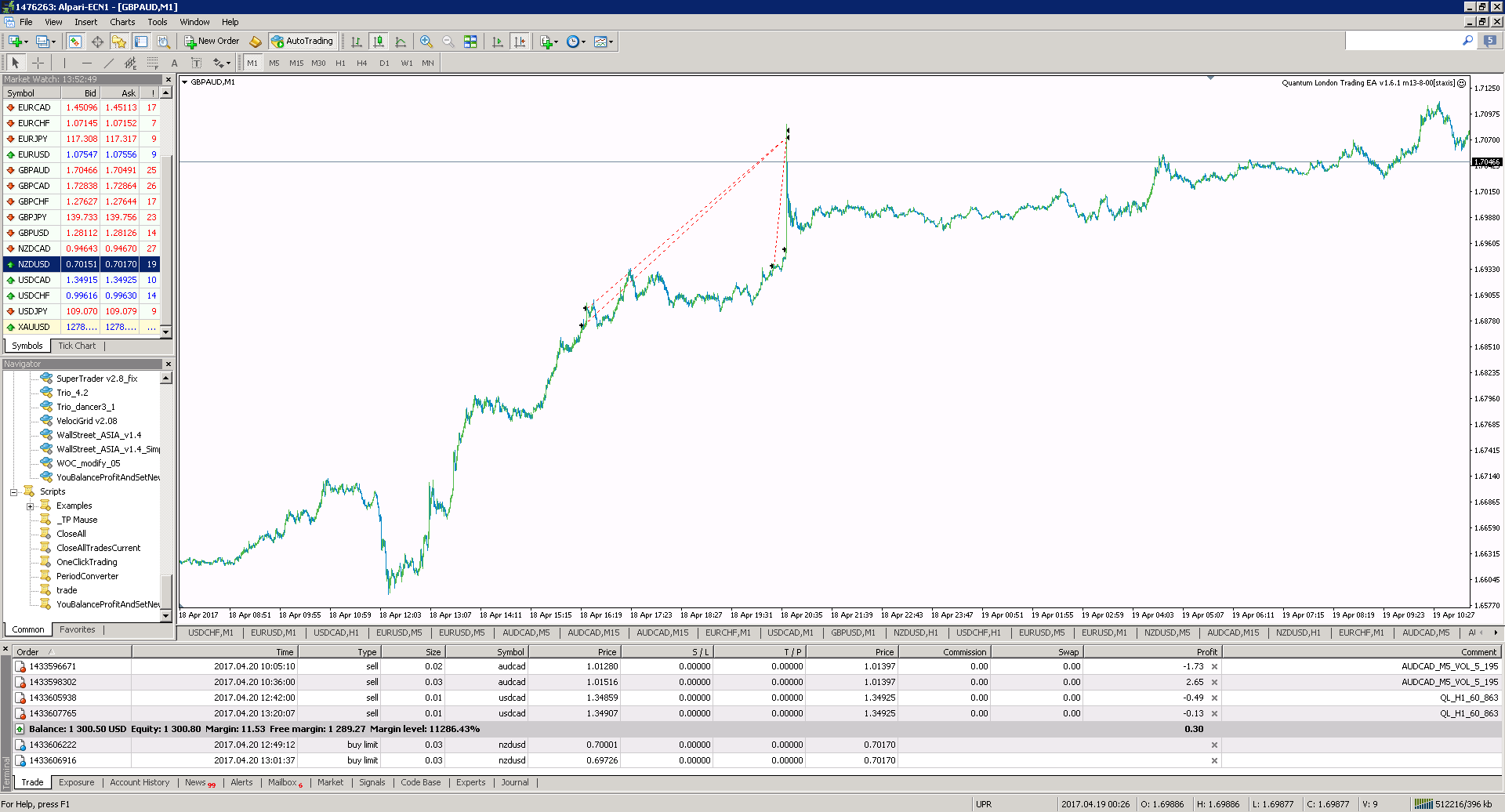Switch chart to line chart icon
The height and width of the screenshot is (812, 1505).
(x=401, y=42)
